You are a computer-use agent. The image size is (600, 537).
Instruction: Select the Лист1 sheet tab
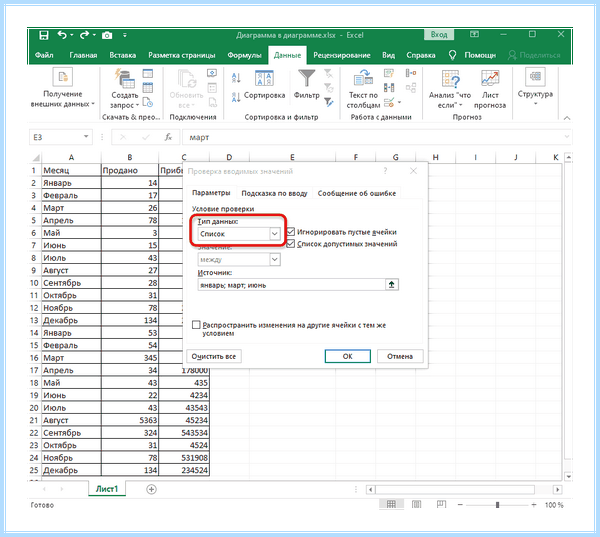click(x=107, y=489)
